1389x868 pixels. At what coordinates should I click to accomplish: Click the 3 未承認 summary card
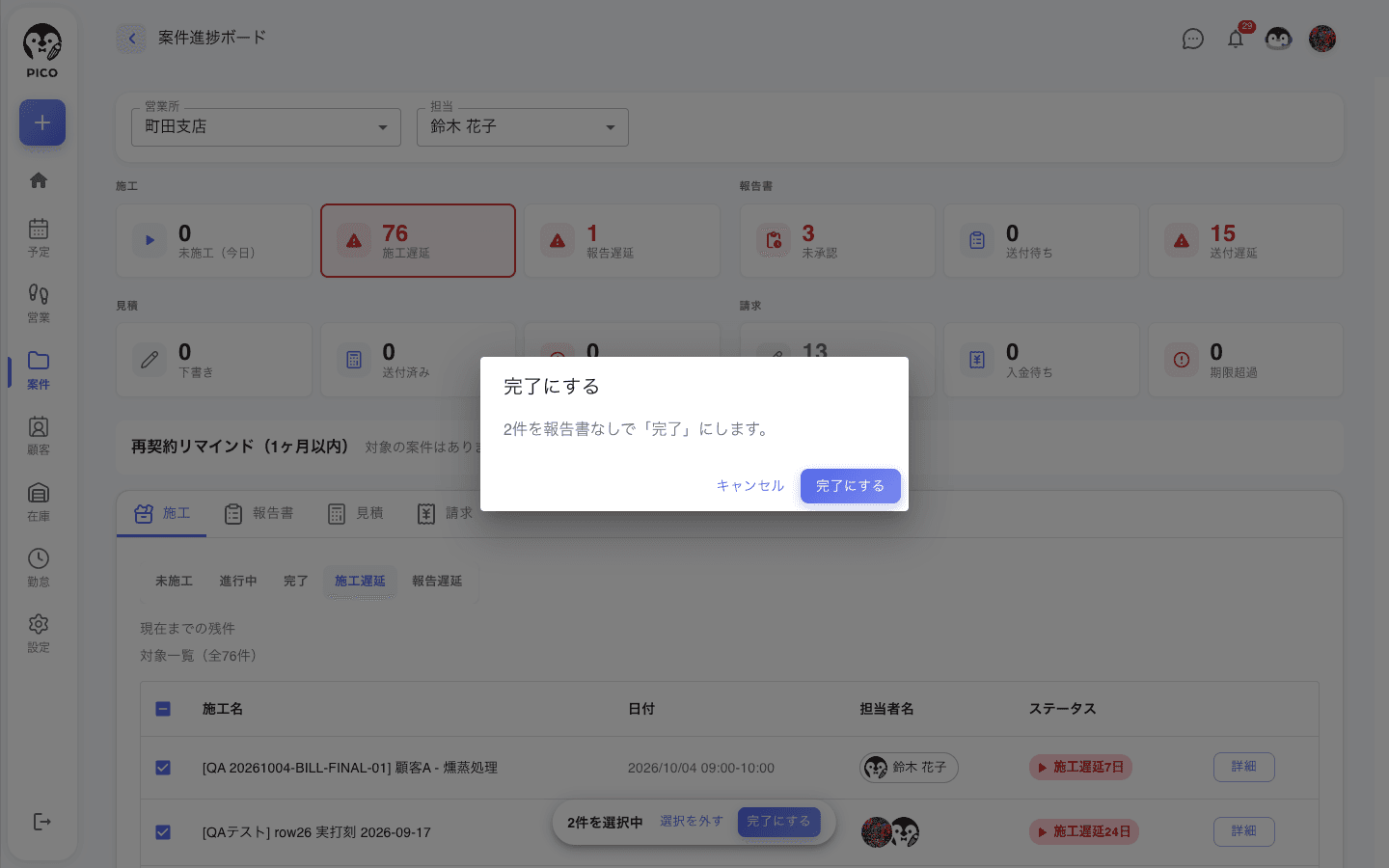[x=837, y=241]
